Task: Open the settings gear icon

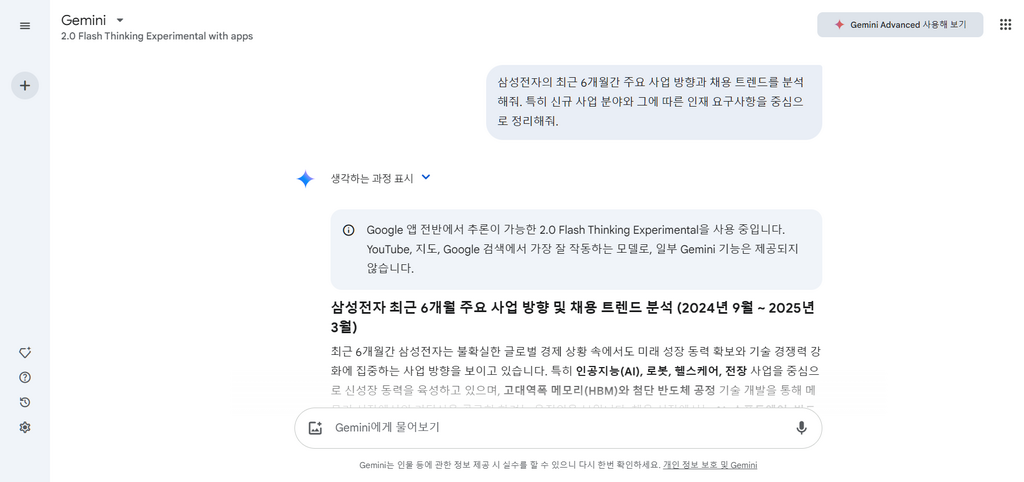Action: pos(25,427)
